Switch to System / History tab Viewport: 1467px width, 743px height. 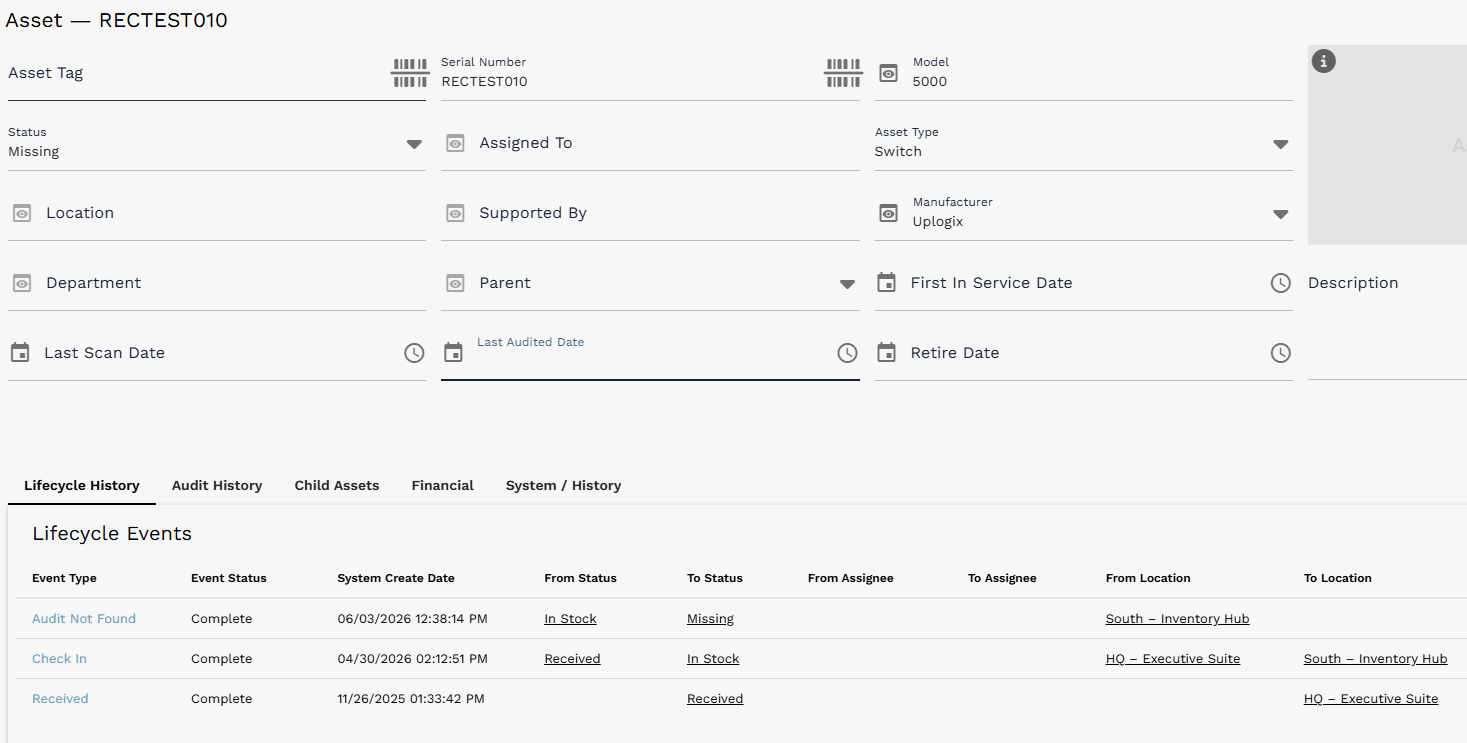pos(564,485)
